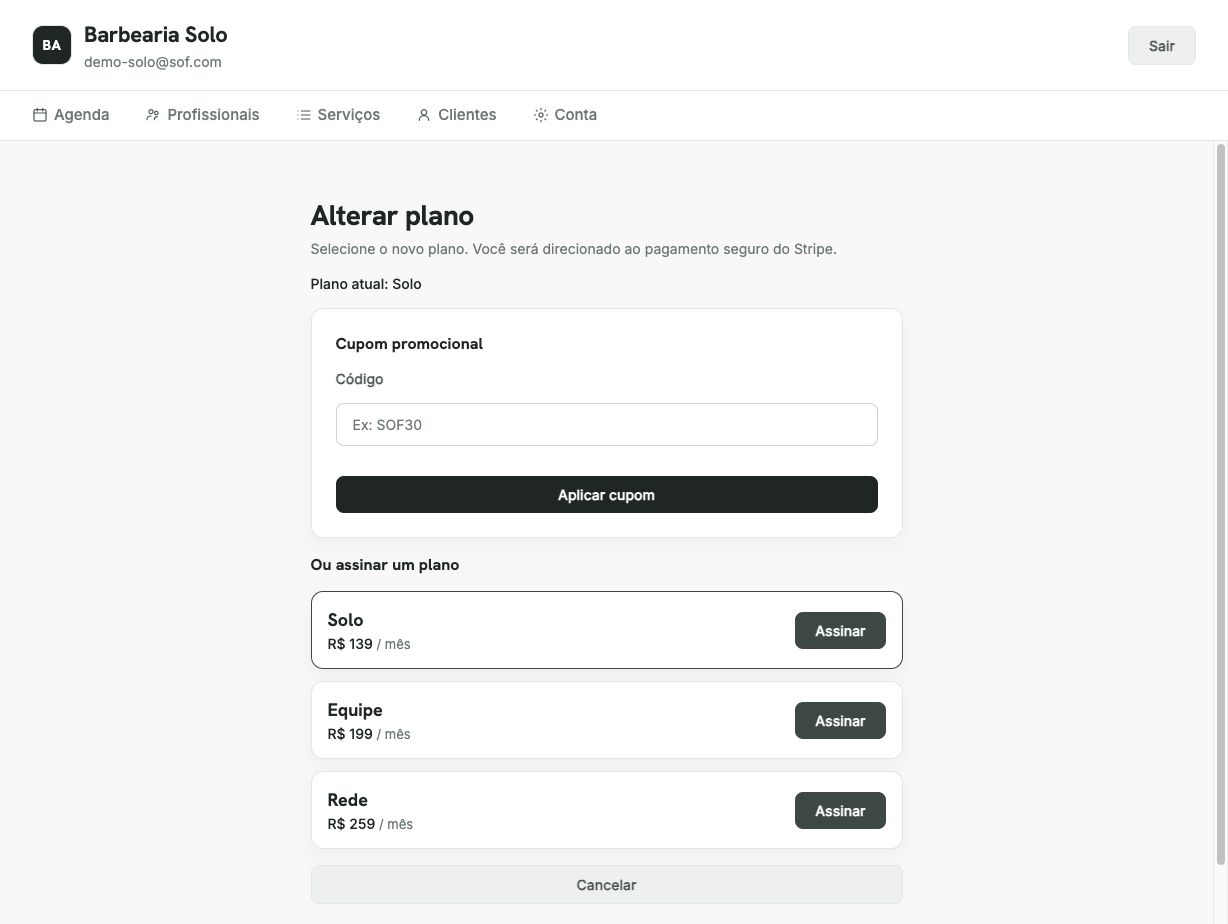Click the Equipe plan name
Image resolution: width=1228 pixels, height=924 pixels.
coord(355,710)
